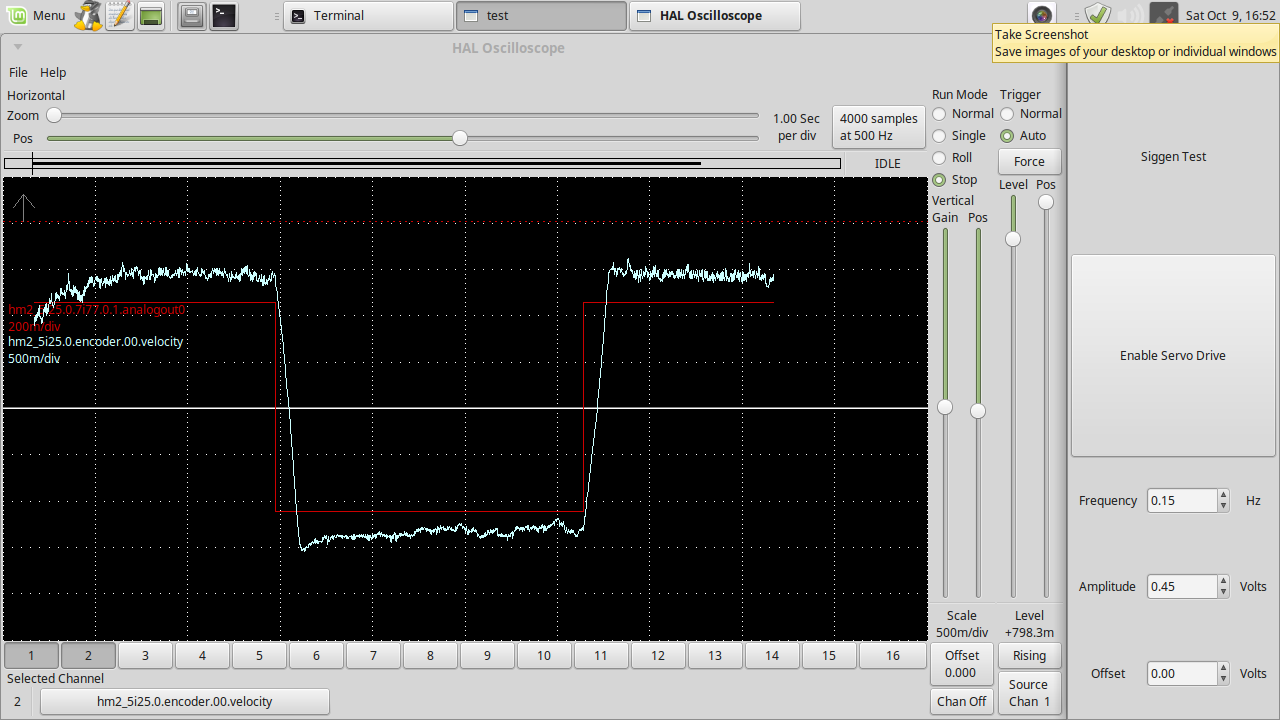Click the Source Chan 1 button
Image resolution: width=1280 pixels, height=720 pixels.
point(1029,693)
